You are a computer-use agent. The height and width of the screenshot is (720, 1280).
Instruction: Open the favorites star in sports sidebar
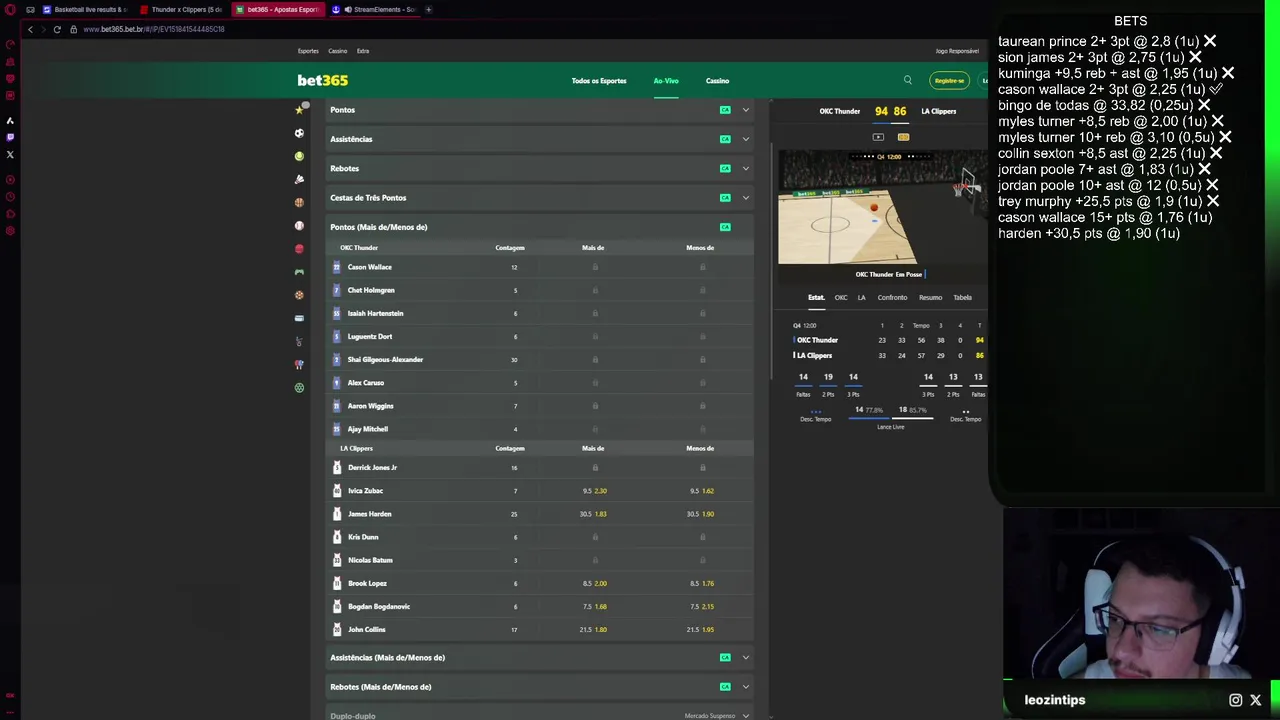[299, 109]
